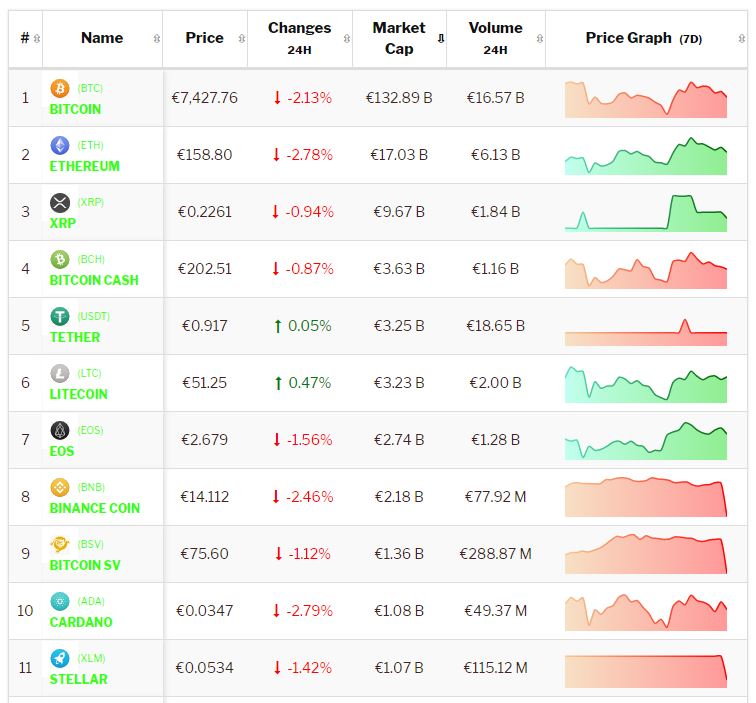Click the XRP logo icon
The height and width of the screenshot is (703, 756).
point(60,203)
